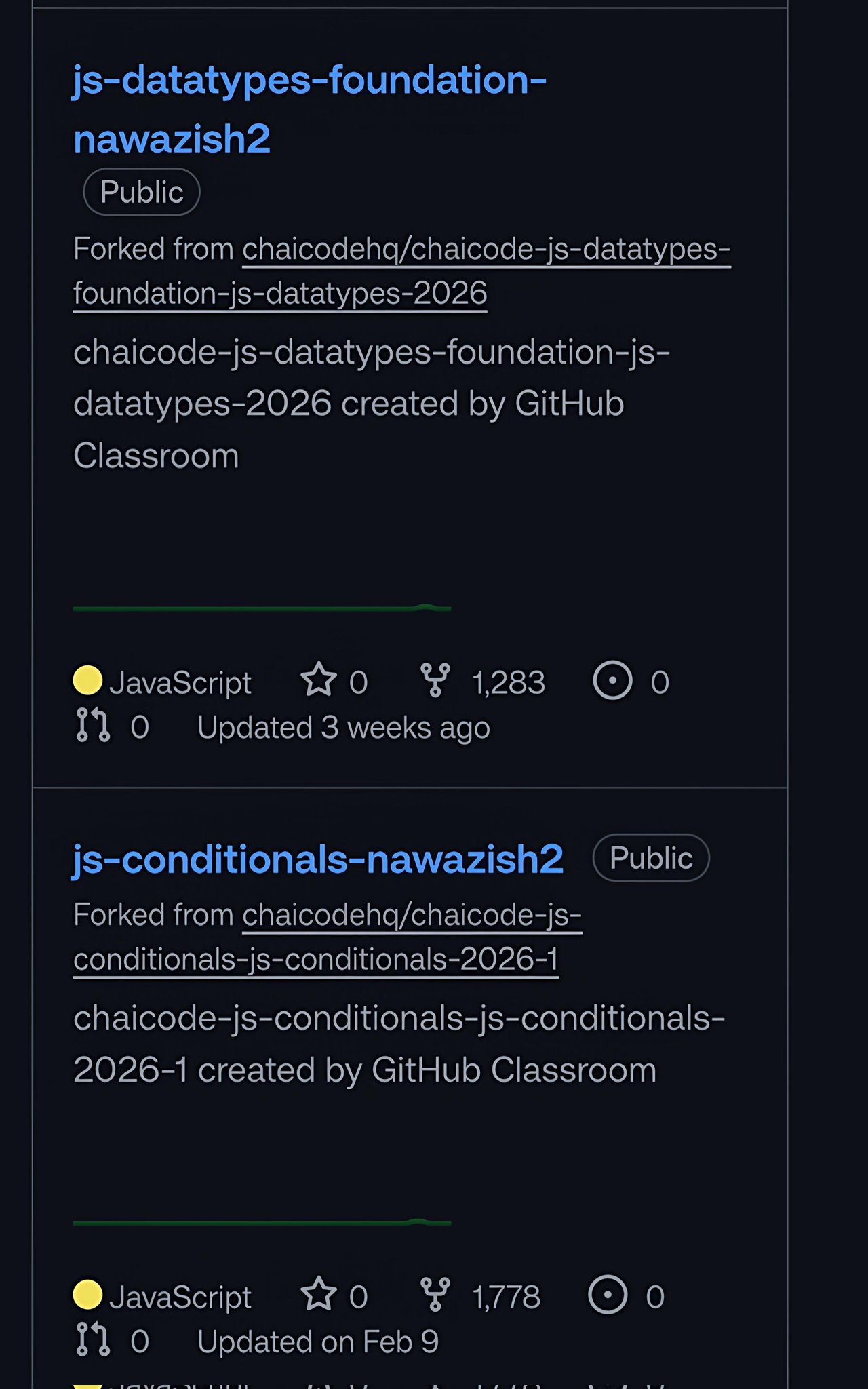Open the chaicodehq js-datatypes-2026 parent repository link
The image size is (868, 1389).
(x=486, y=250)
